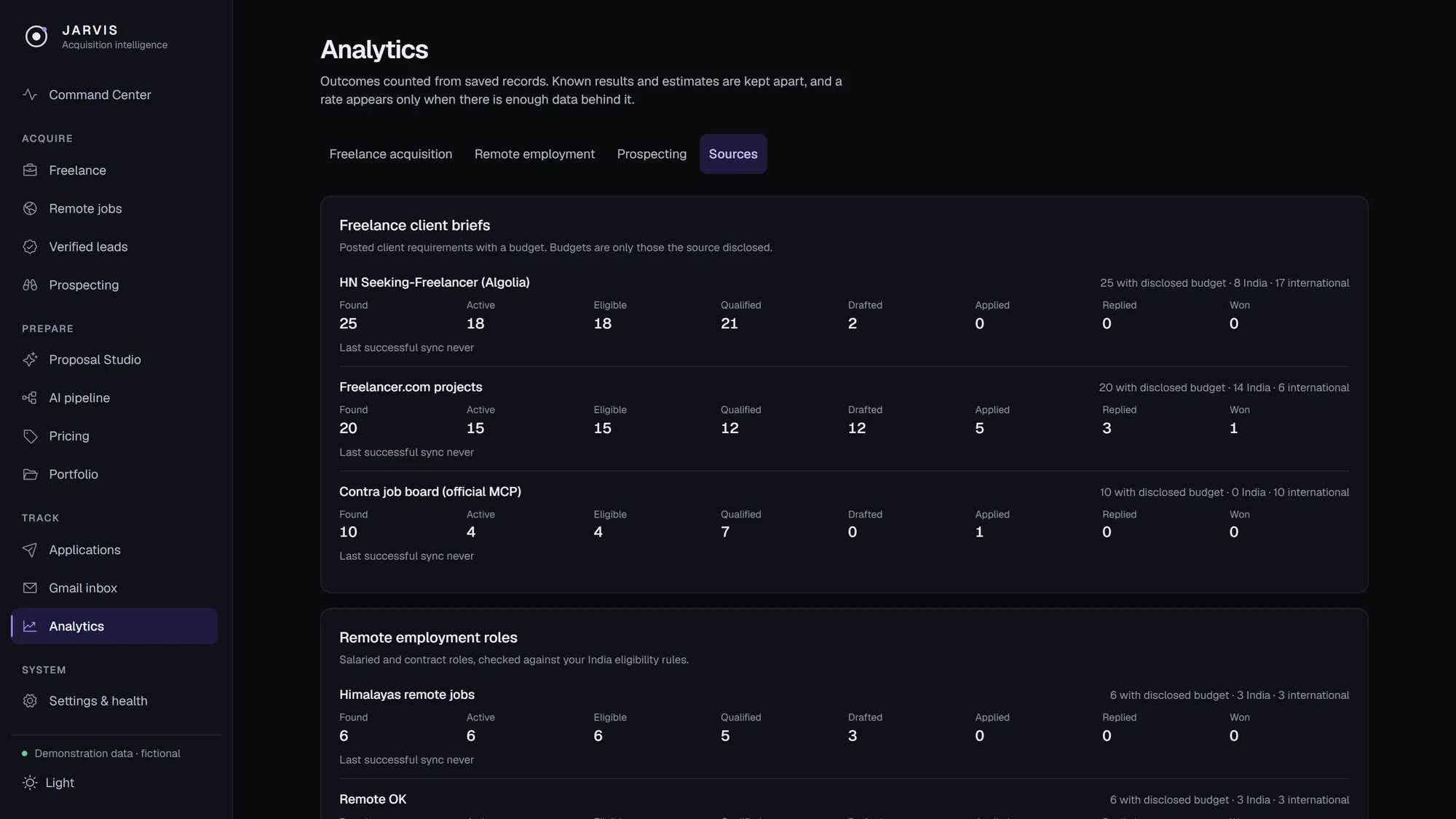Click the 'Remote OK' source name
Screen dimensions: 1456x819
click(x=373, y=799)
